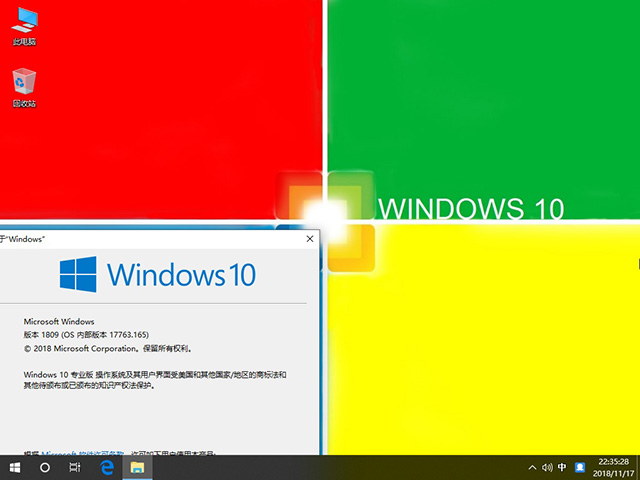Open the Windows Start menu
The width and height of the screenshot is (640, 480).
click(15, 467)
